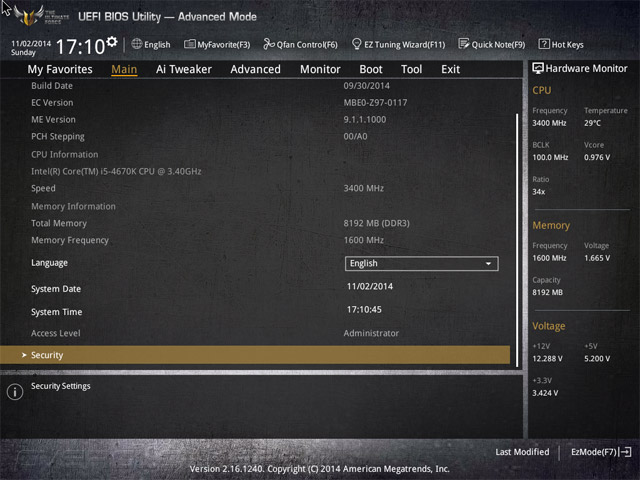Launch EZ Tuning Wizard lightbulb icon
The width and height of the screenshot is (640, 480).
[x=356, y=44]
